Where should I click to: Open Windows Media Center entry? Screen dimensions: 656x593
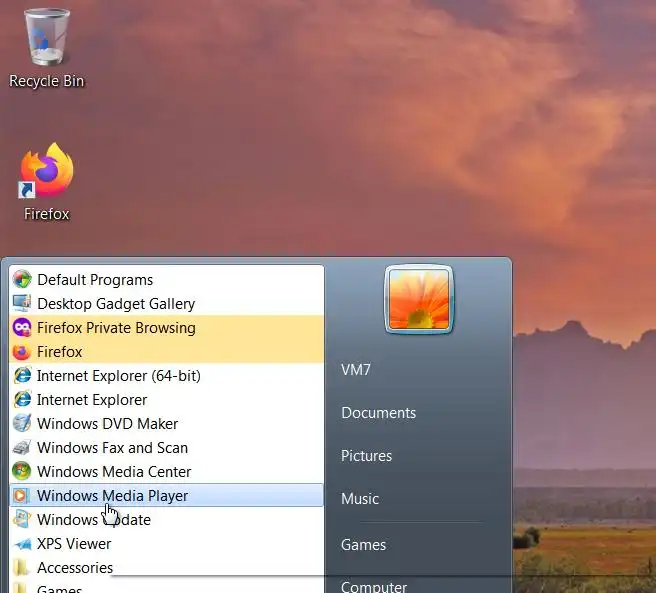point(167,472)
